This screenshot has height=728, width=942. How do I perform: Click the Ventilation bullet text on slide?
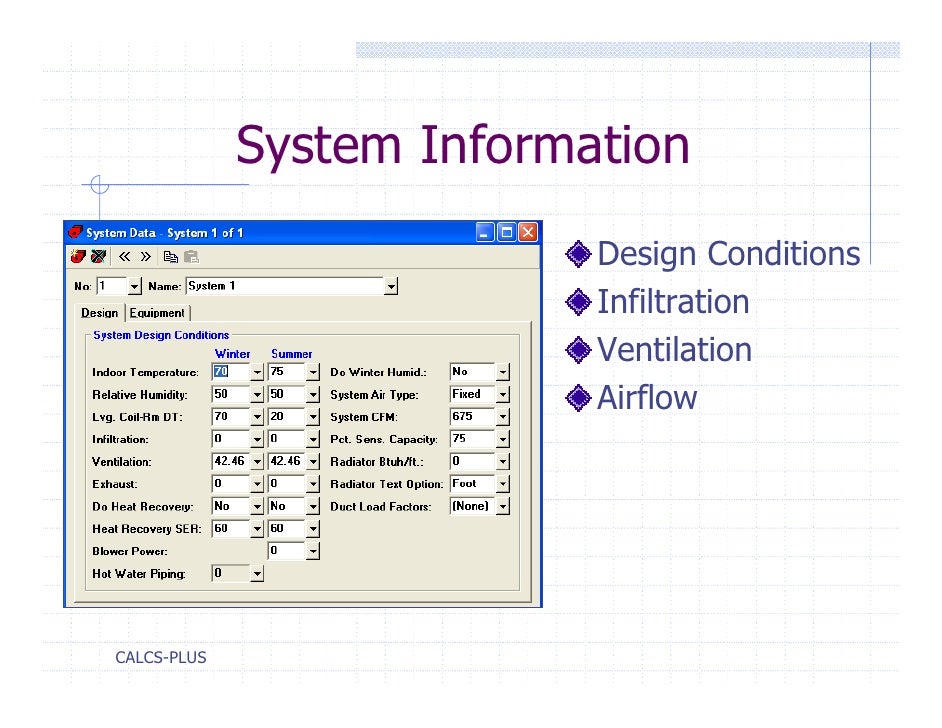click(x=674, y=350)
